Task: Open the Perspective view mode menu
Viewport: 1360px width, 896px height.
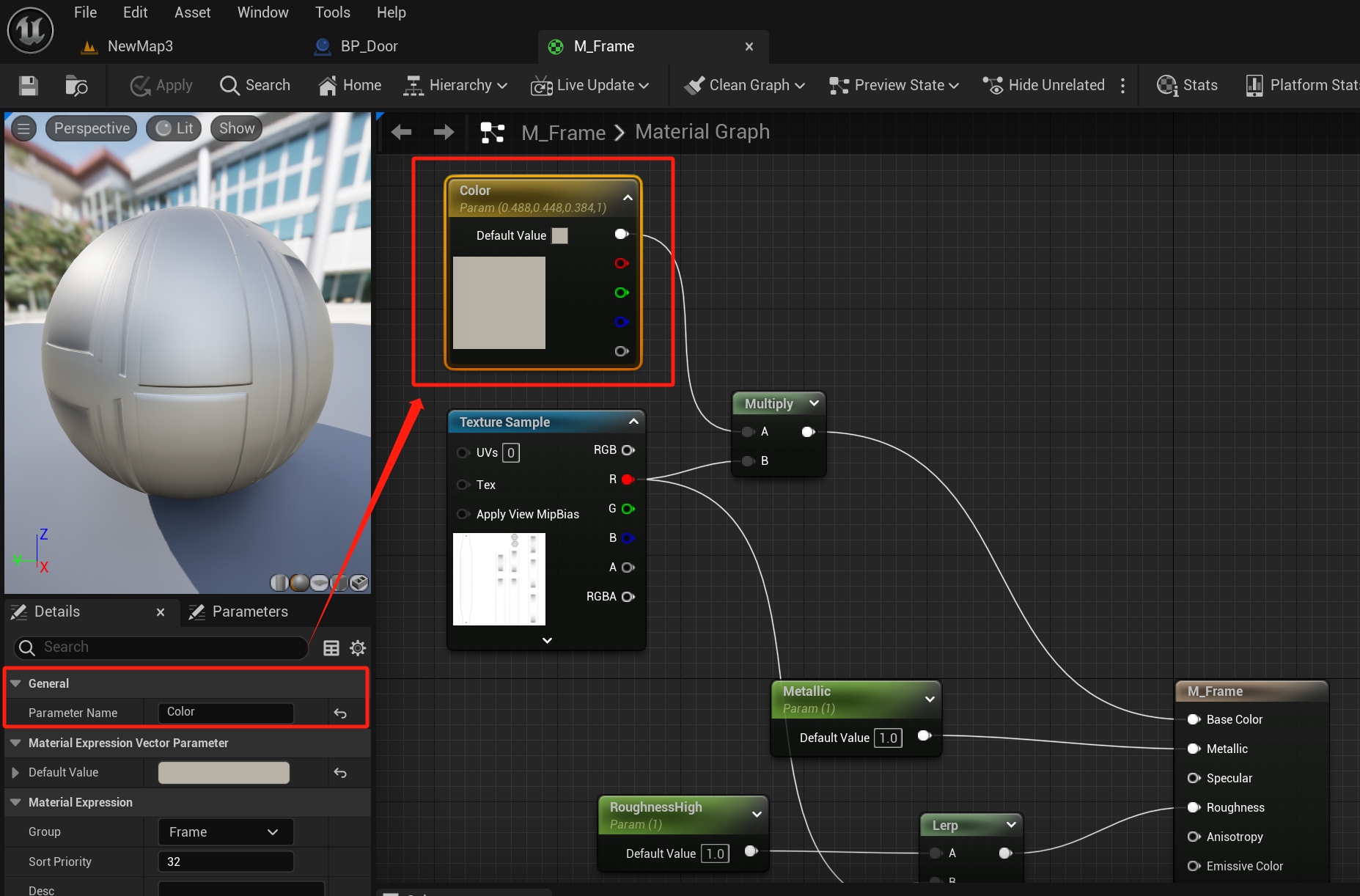Action: (92, 128)
